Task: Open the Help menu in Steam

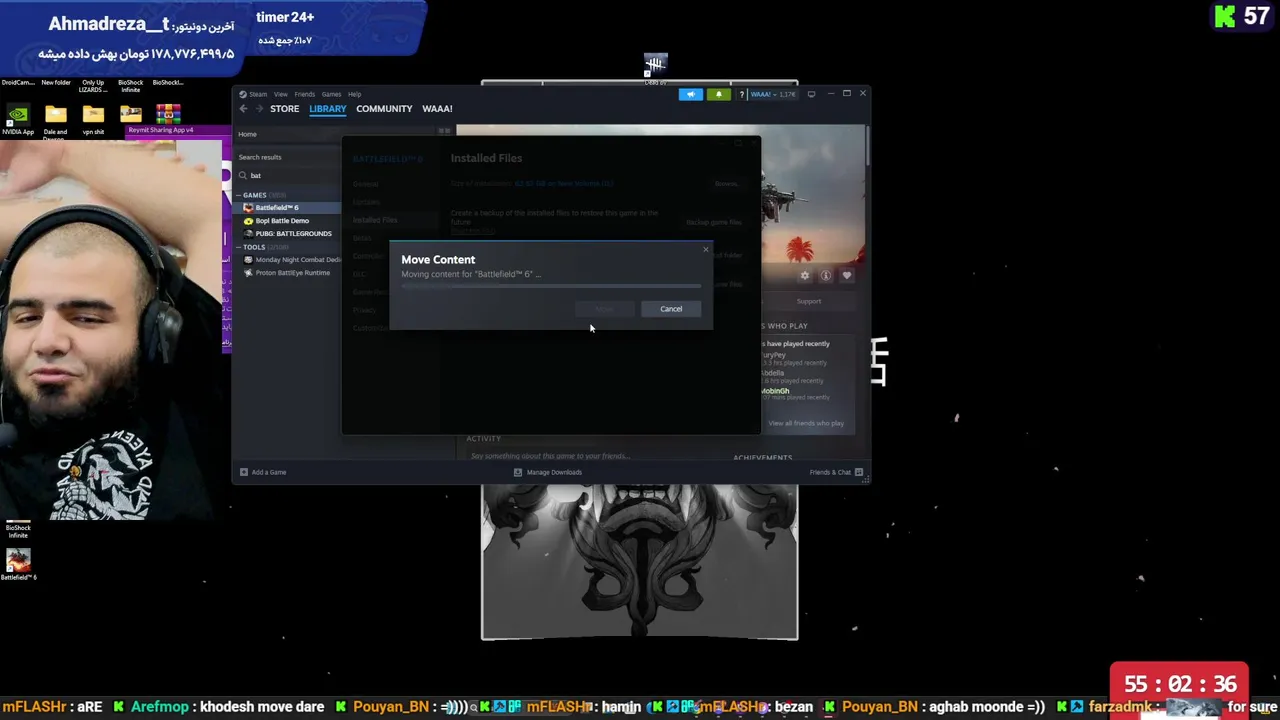Action: tap(354, 94)
